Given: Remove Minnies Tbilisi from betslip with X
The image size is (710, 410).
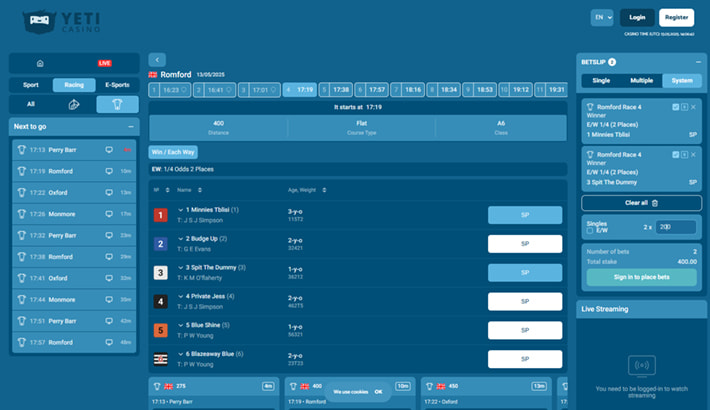Looking at the screenshot, I should [x=693, y=107].
